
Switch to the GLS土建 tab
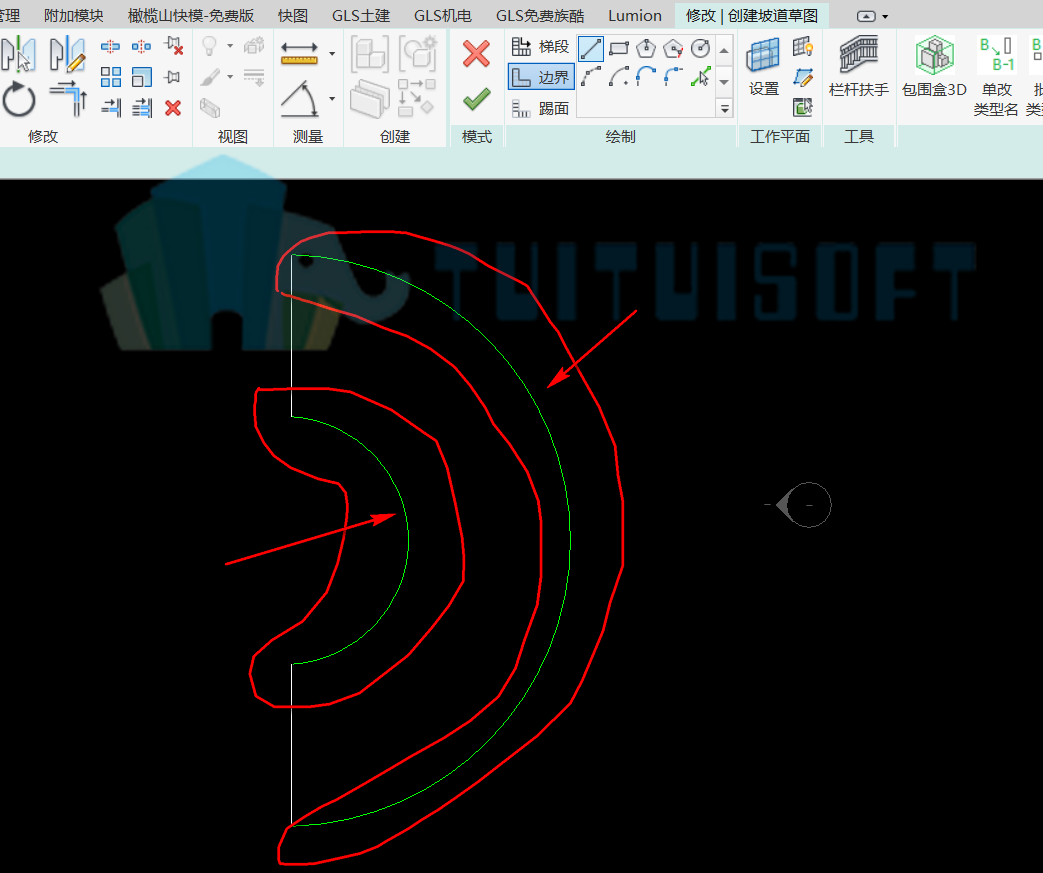(361, 15)
